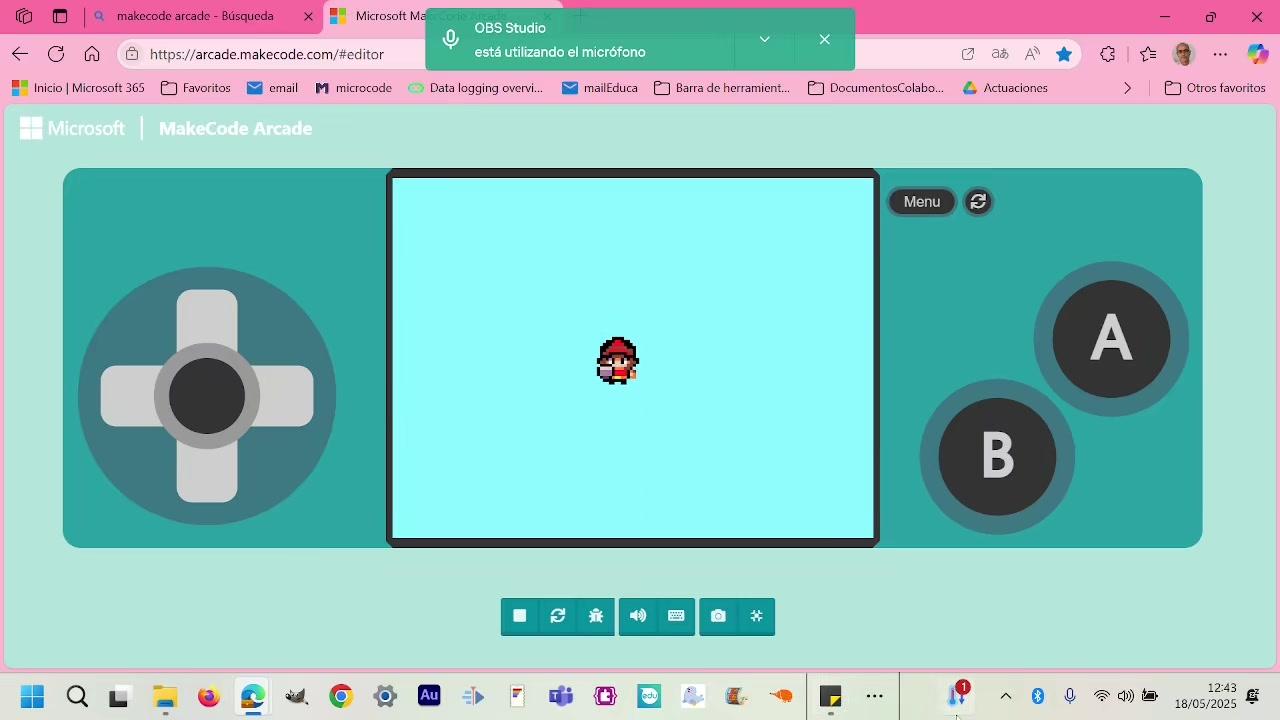Restart the simulator from the bottom toolbar

558,616
